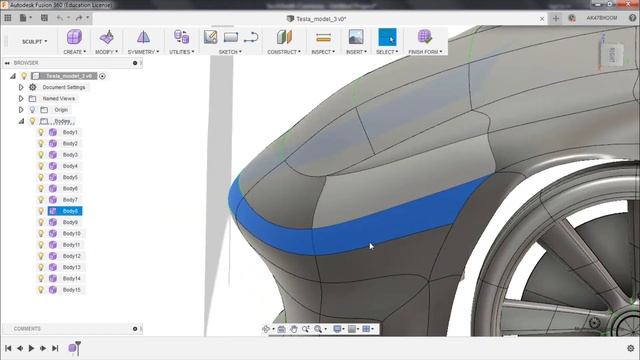The width and height of the screenshot is (640, 360).
Task: Open the Create form box tool
Action: pos(74,37)
